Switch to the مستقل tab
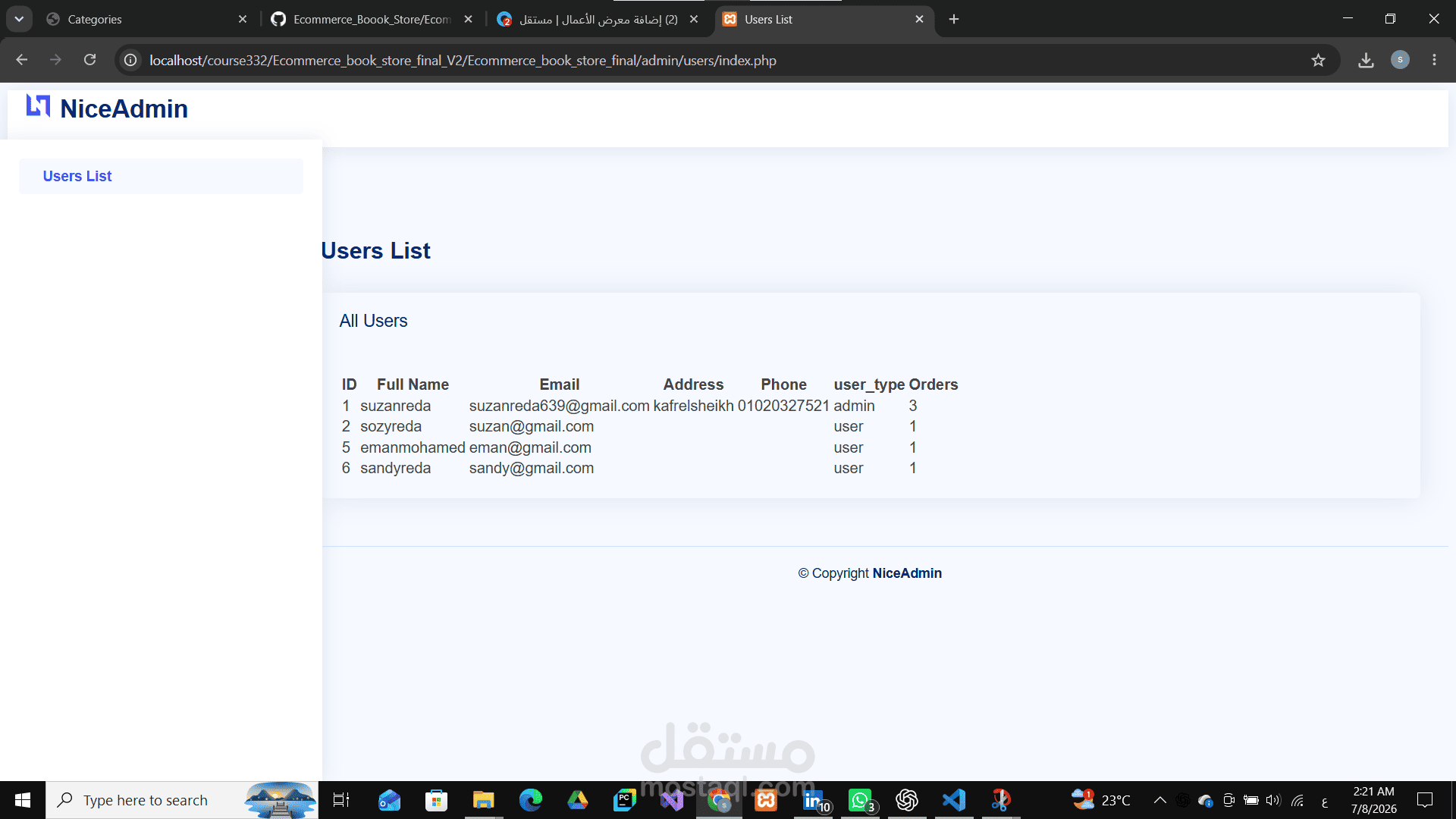Viewport: 1456px width, 819px height. [598, 19]
